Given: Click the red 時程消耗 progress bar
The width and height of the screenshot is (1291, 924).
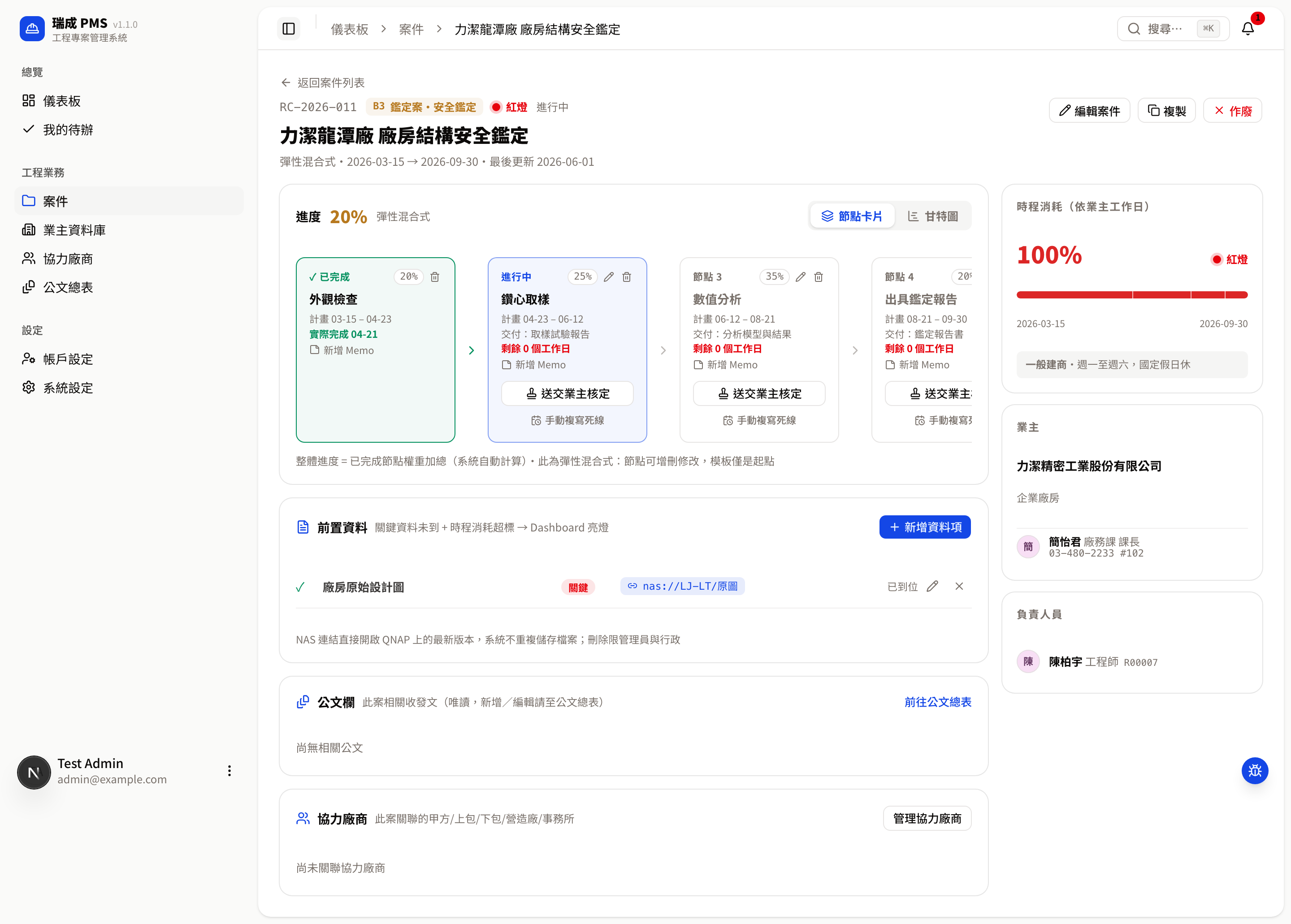Looking at the screenshot, I should point(1131,295).
